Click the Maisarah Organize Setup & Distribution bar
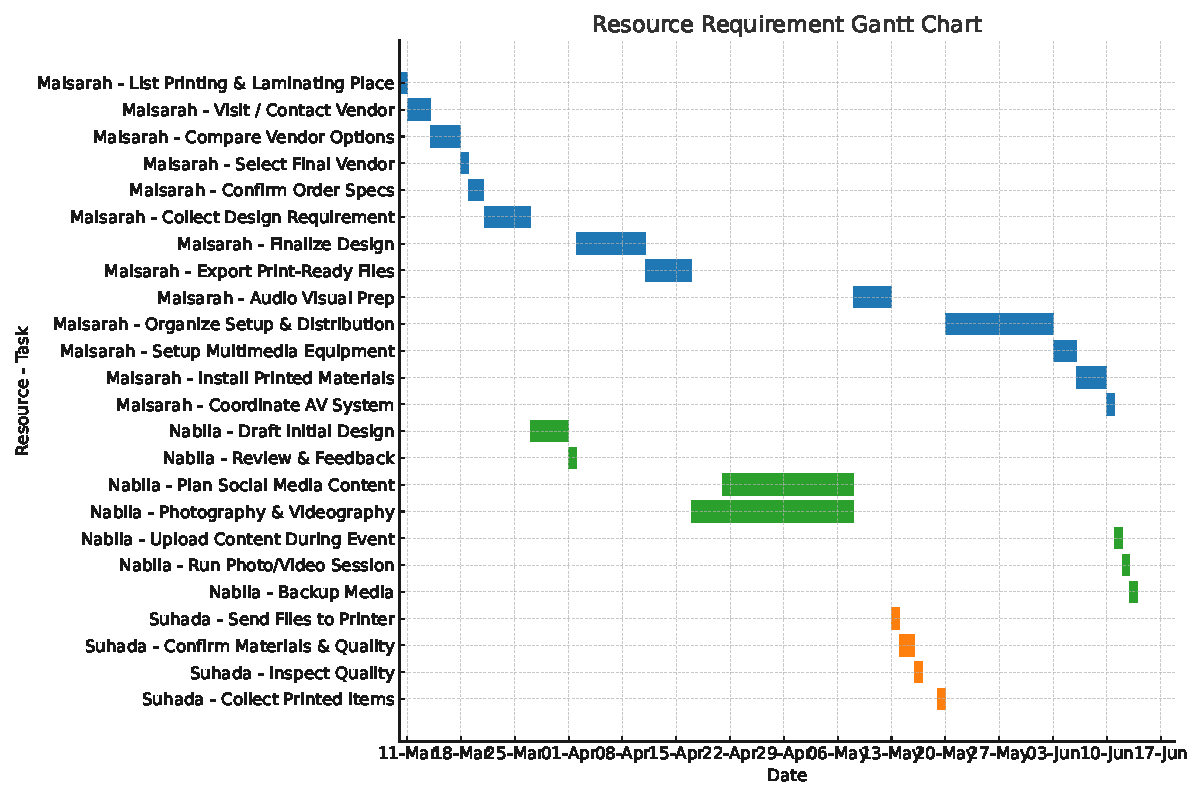 (x=999, y=324)
